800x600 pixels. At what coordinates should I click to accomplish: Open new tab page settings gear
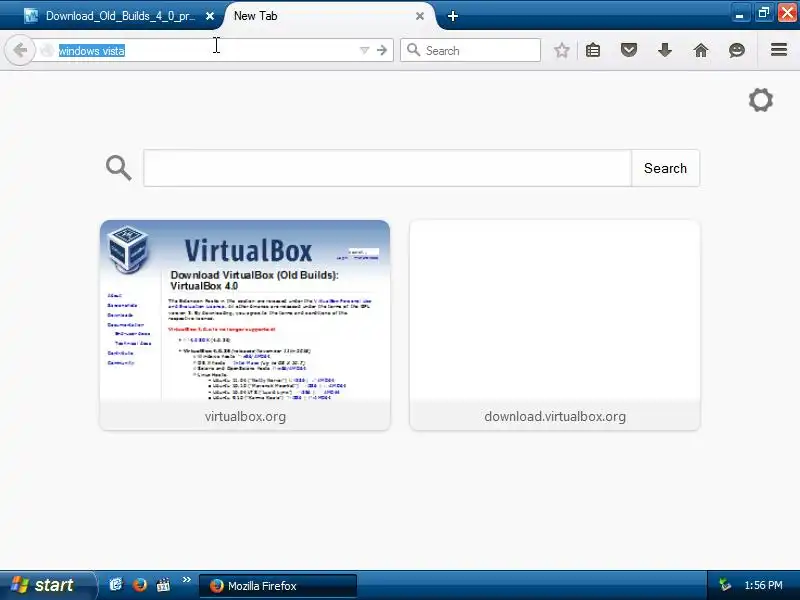[x=761, y=100]
